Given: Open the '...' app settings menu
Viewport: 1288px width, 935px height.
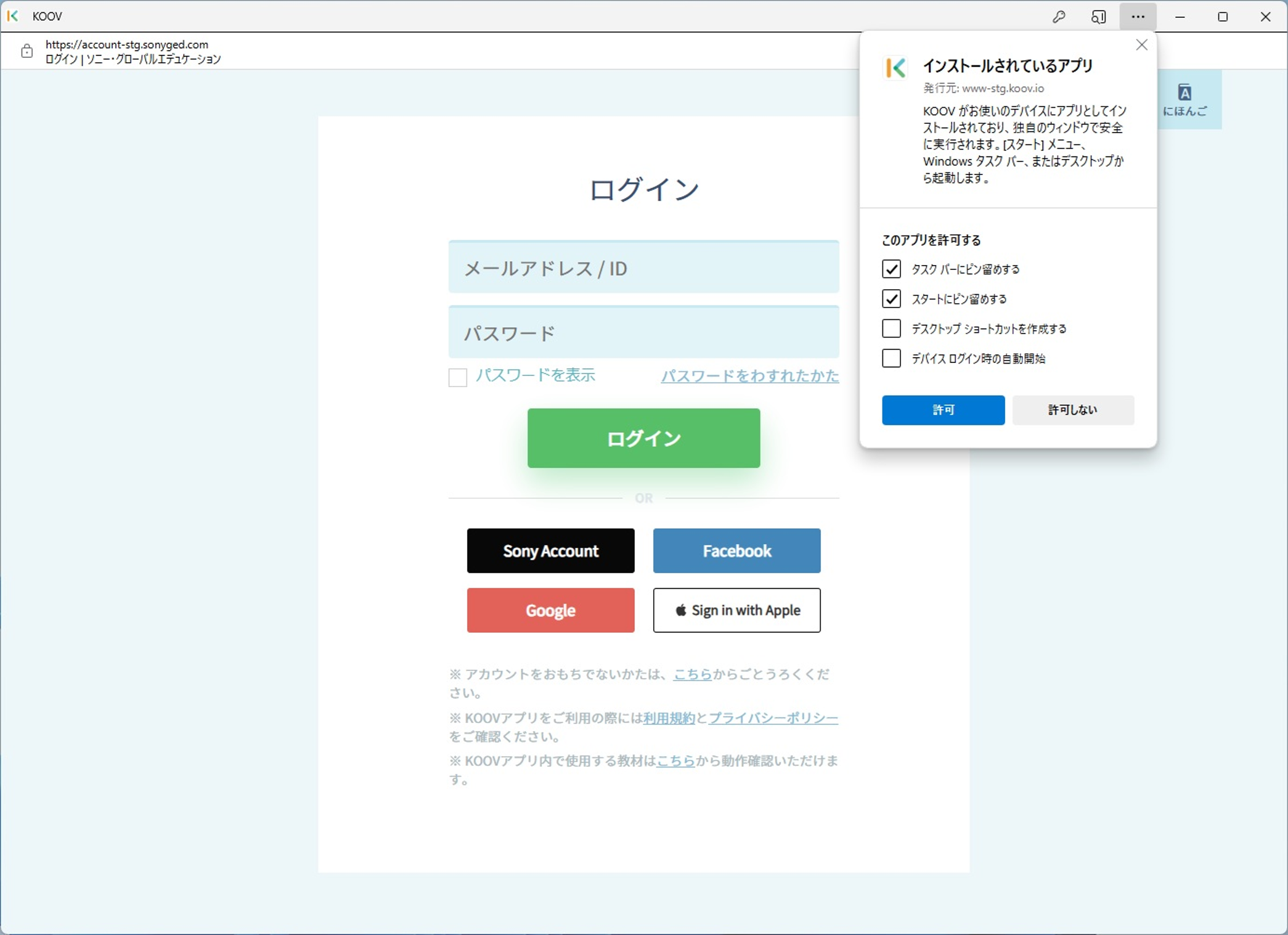Looking at the screenshot, I should tap(1138, 16).
